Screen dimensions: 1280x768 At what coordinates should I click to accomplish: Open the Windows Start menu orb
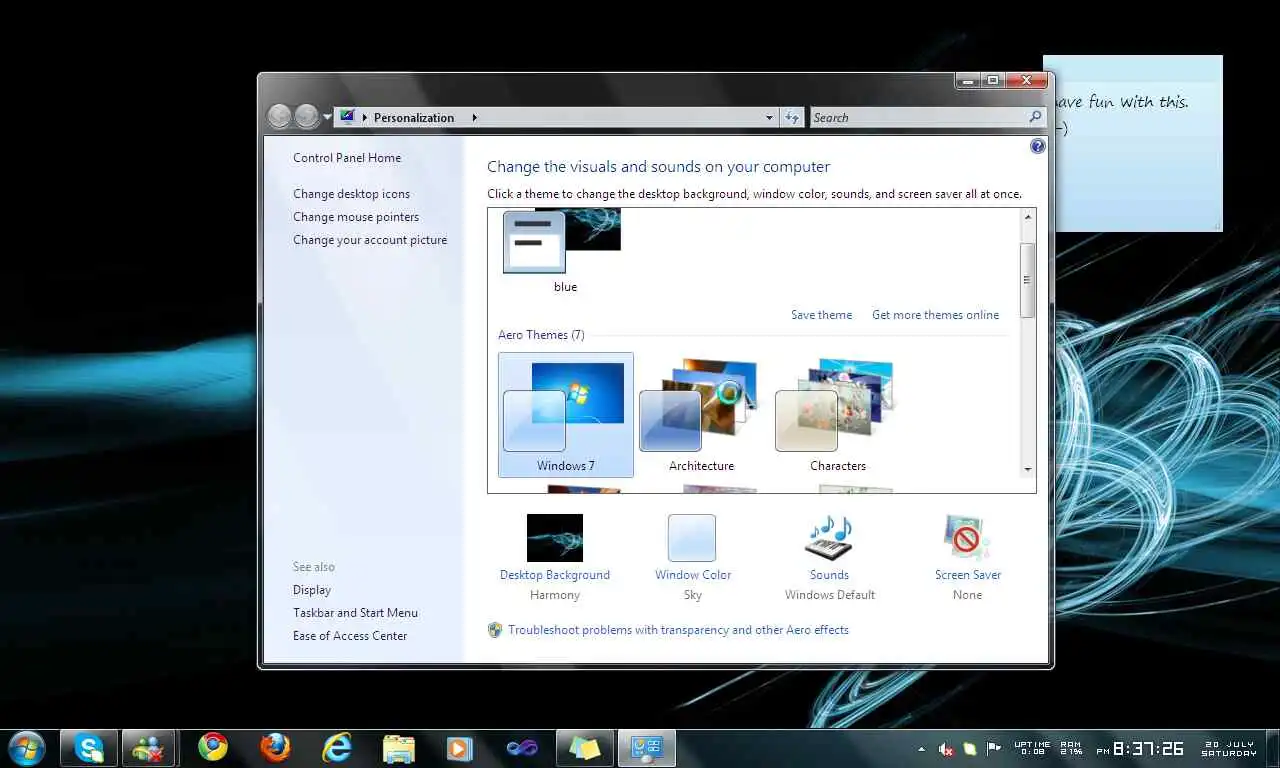point(25,748)
